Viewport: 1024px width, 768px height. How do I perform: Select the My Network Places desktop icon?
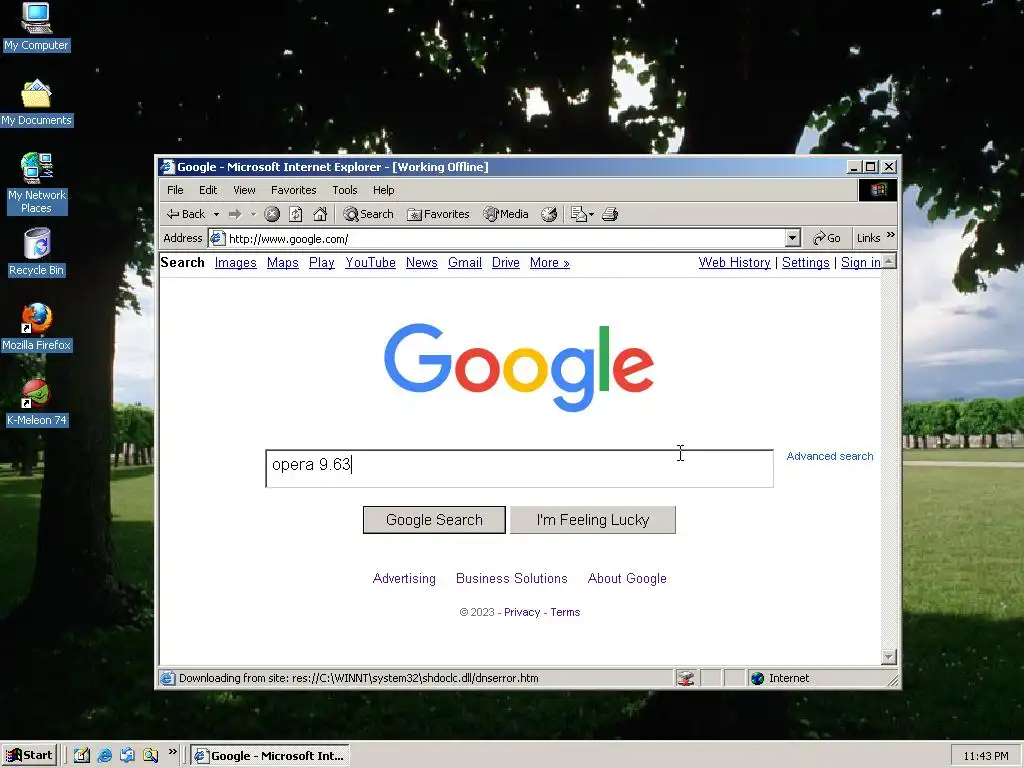click(x=36, y=184)
